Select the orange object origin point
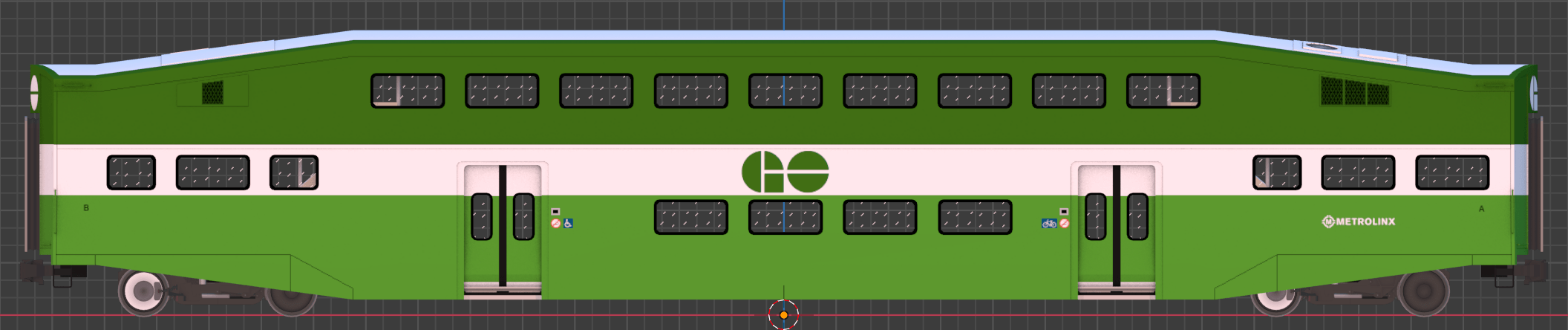 pyautogui.click(x=783, y=315)
